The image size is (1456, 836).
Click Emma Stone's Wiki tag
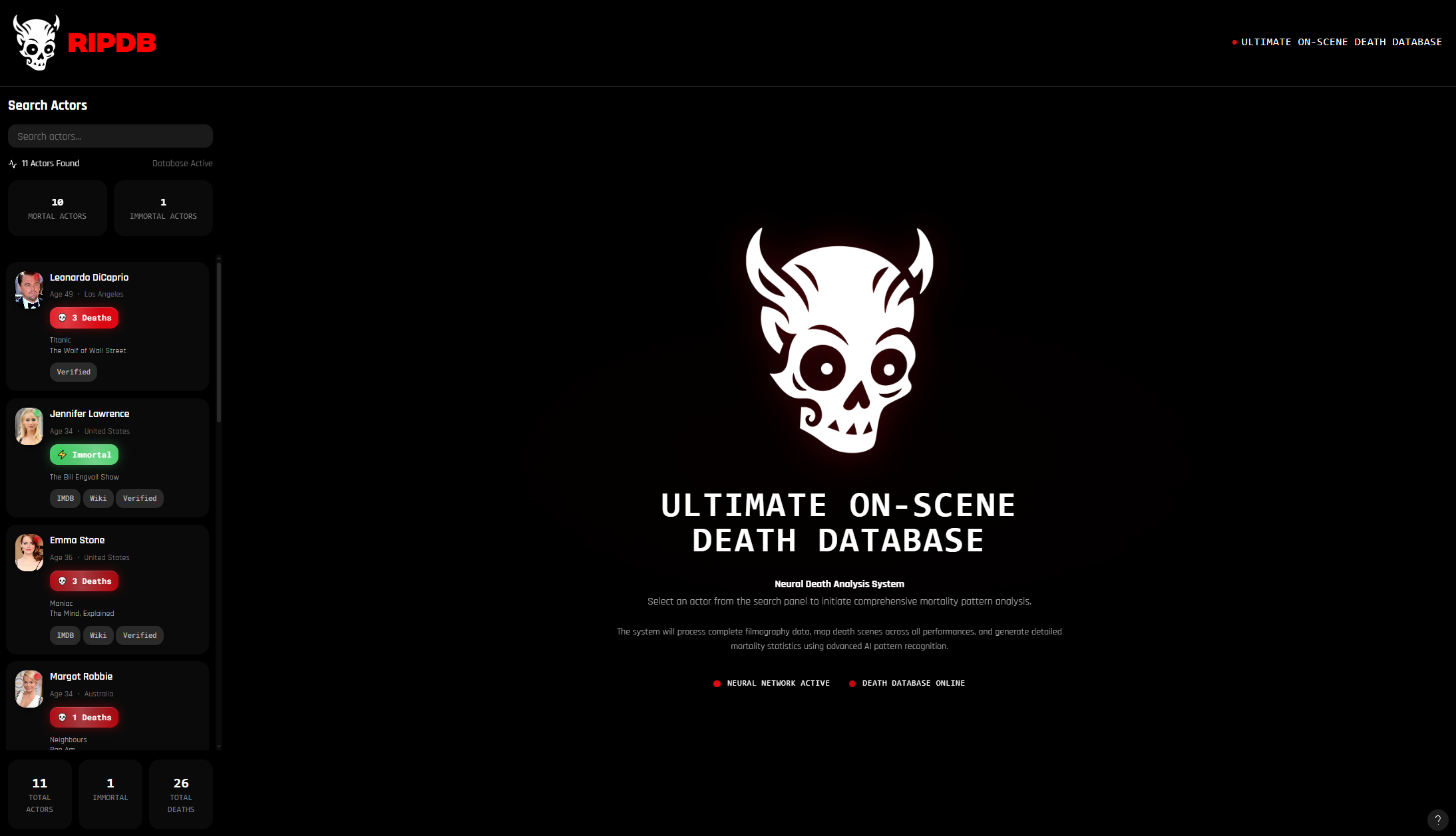(98, 635)
